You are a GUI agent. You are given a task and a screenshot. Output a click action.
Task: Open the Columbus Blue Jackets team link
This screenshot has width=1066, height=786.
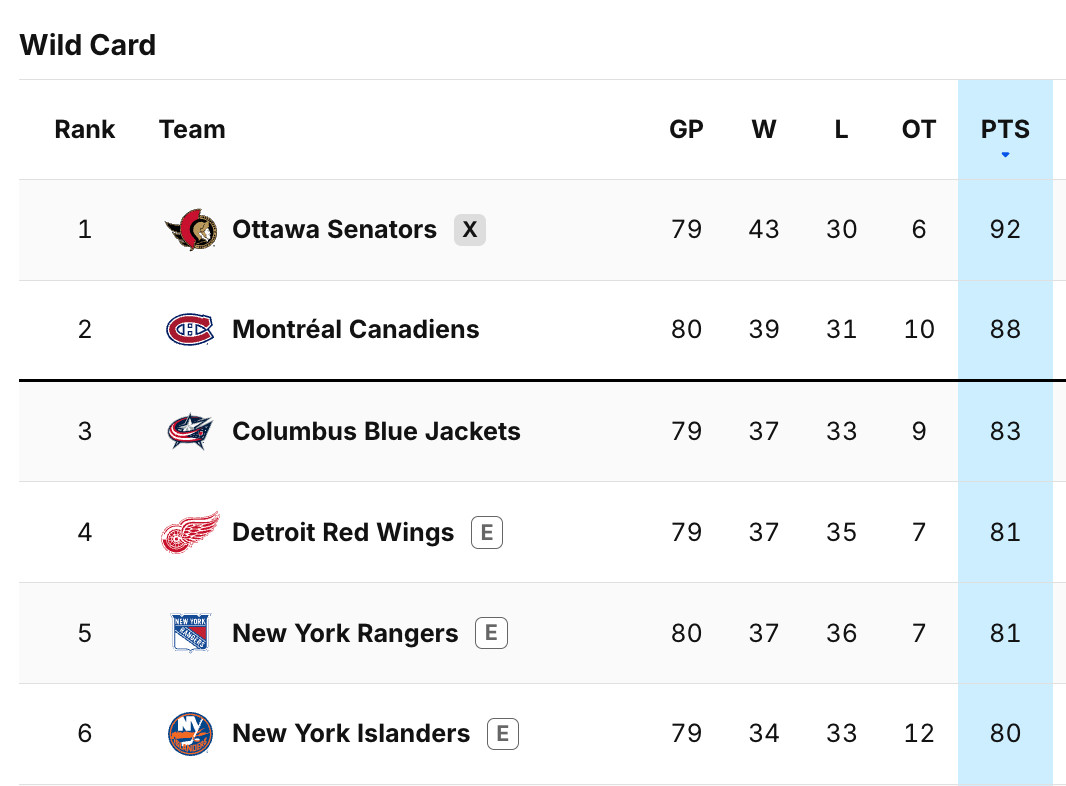point(376,431)
